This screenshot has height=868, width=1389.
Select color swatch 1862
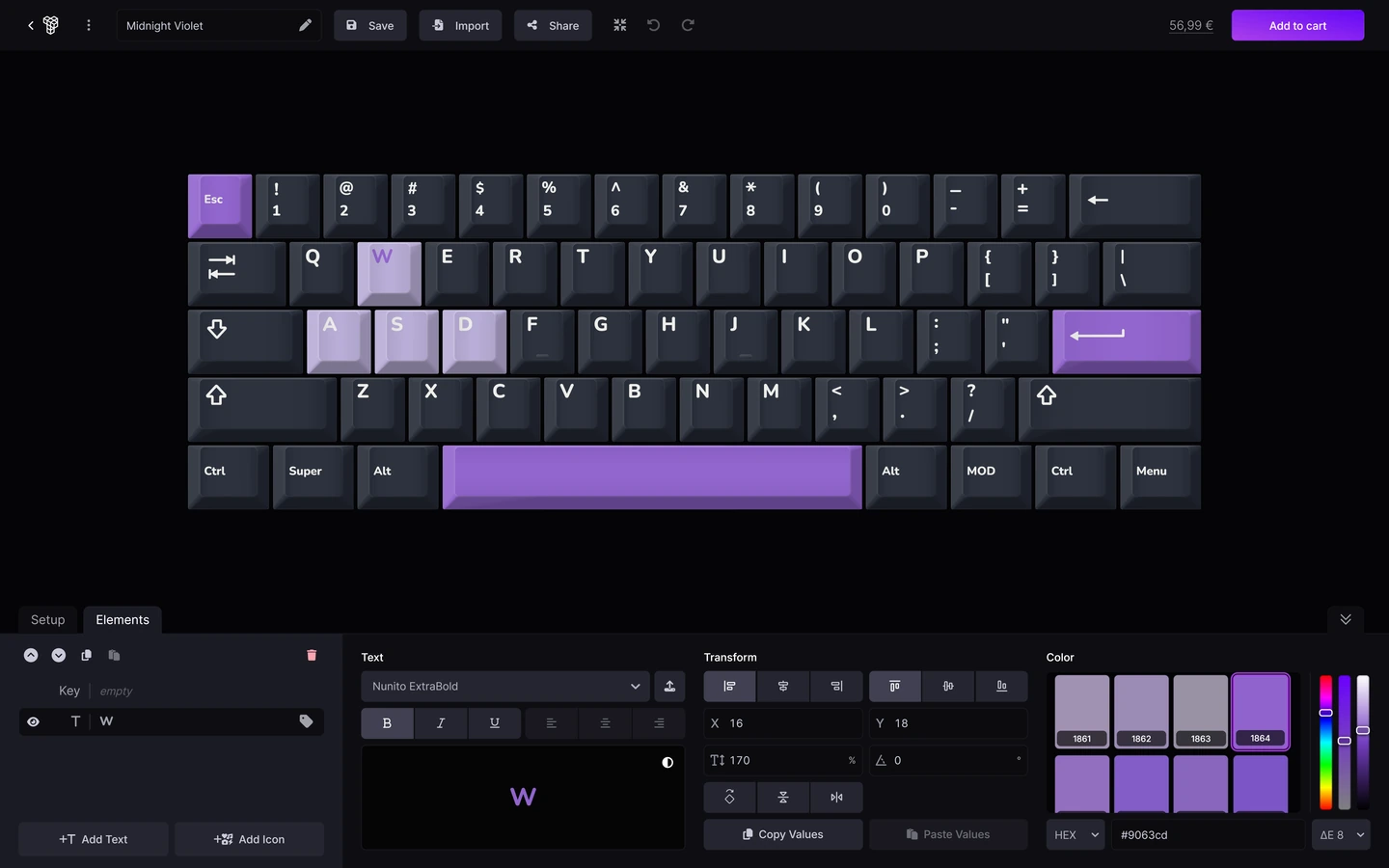click(x=1141, y=712)
